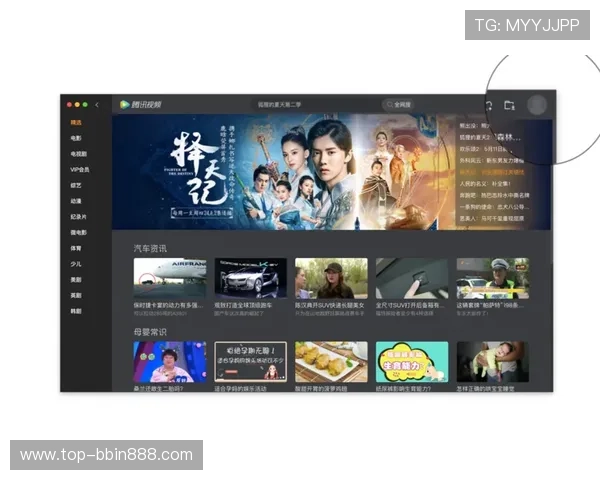
Task: Open 动漫 category in sidebar
Action: (76, 201)
